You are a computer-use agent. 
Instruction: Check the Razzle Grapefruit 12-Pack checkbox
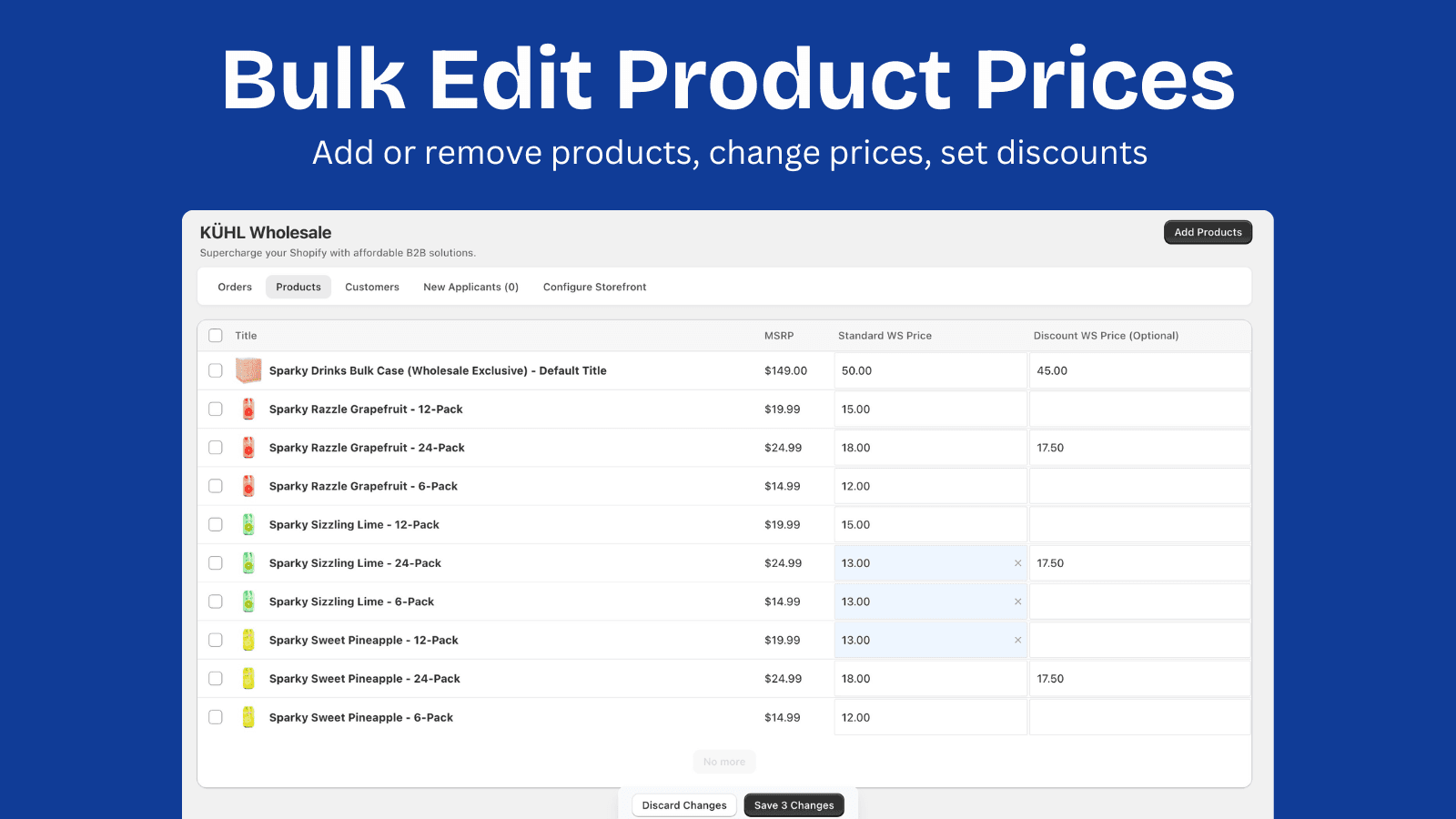(216, 409)
